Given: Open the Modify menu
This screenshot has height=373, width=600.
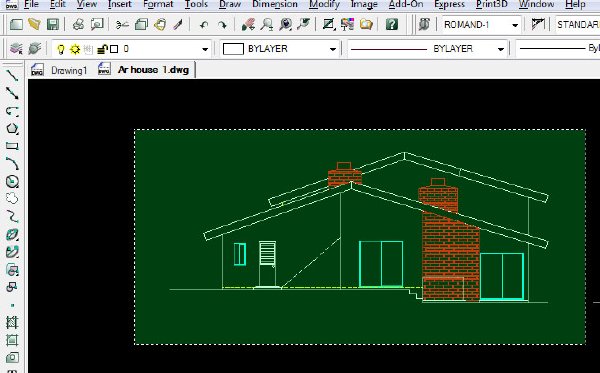Looking at the screenshot, I should [x=324, y=5].
